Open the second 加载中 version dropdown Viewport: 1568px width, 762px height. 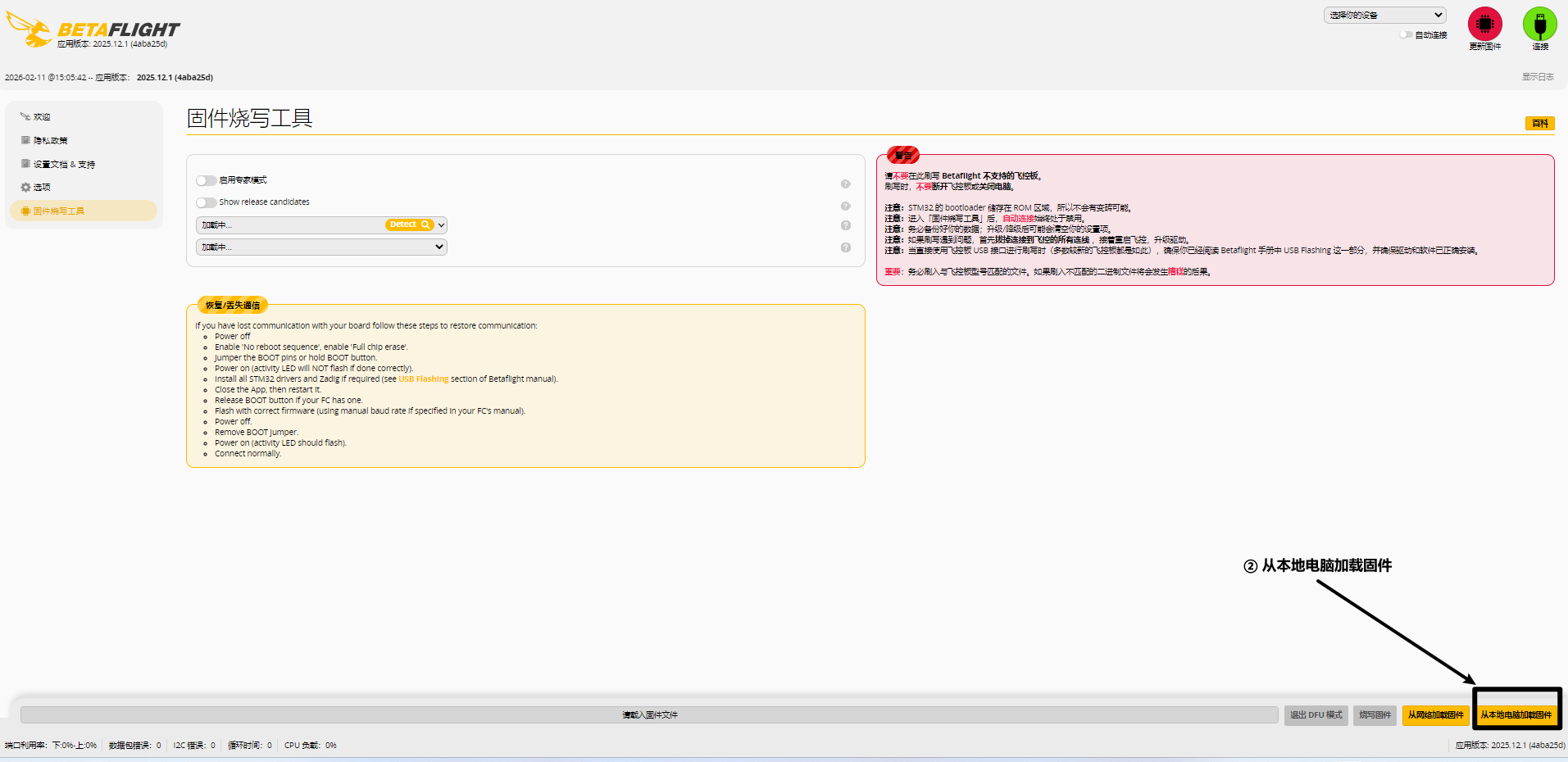[x=321, y=247]
